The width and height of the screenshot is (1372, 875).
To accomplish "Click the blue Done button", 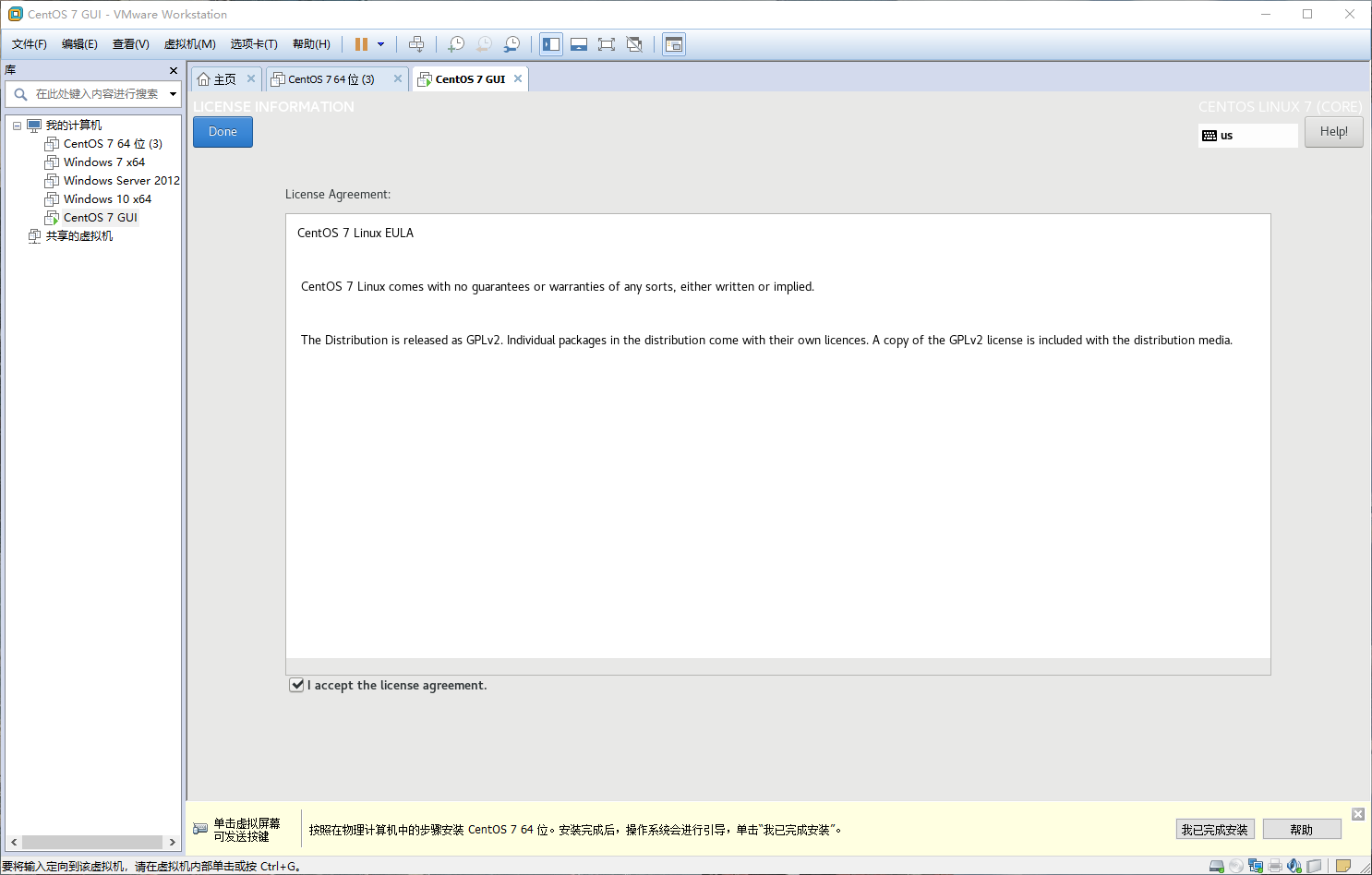I will pos(223,132).
